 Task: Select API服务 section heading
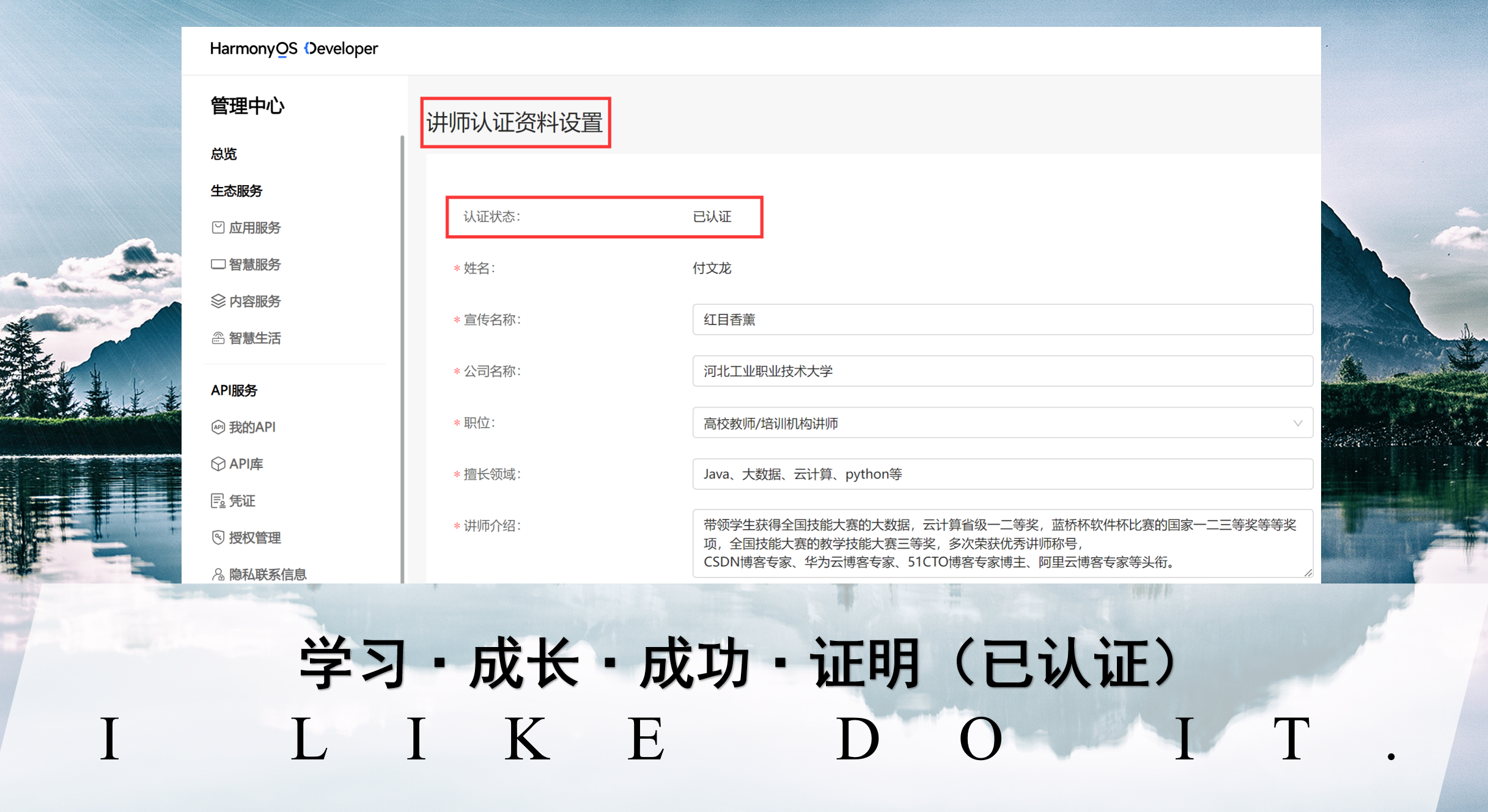(x=234, y=390)
